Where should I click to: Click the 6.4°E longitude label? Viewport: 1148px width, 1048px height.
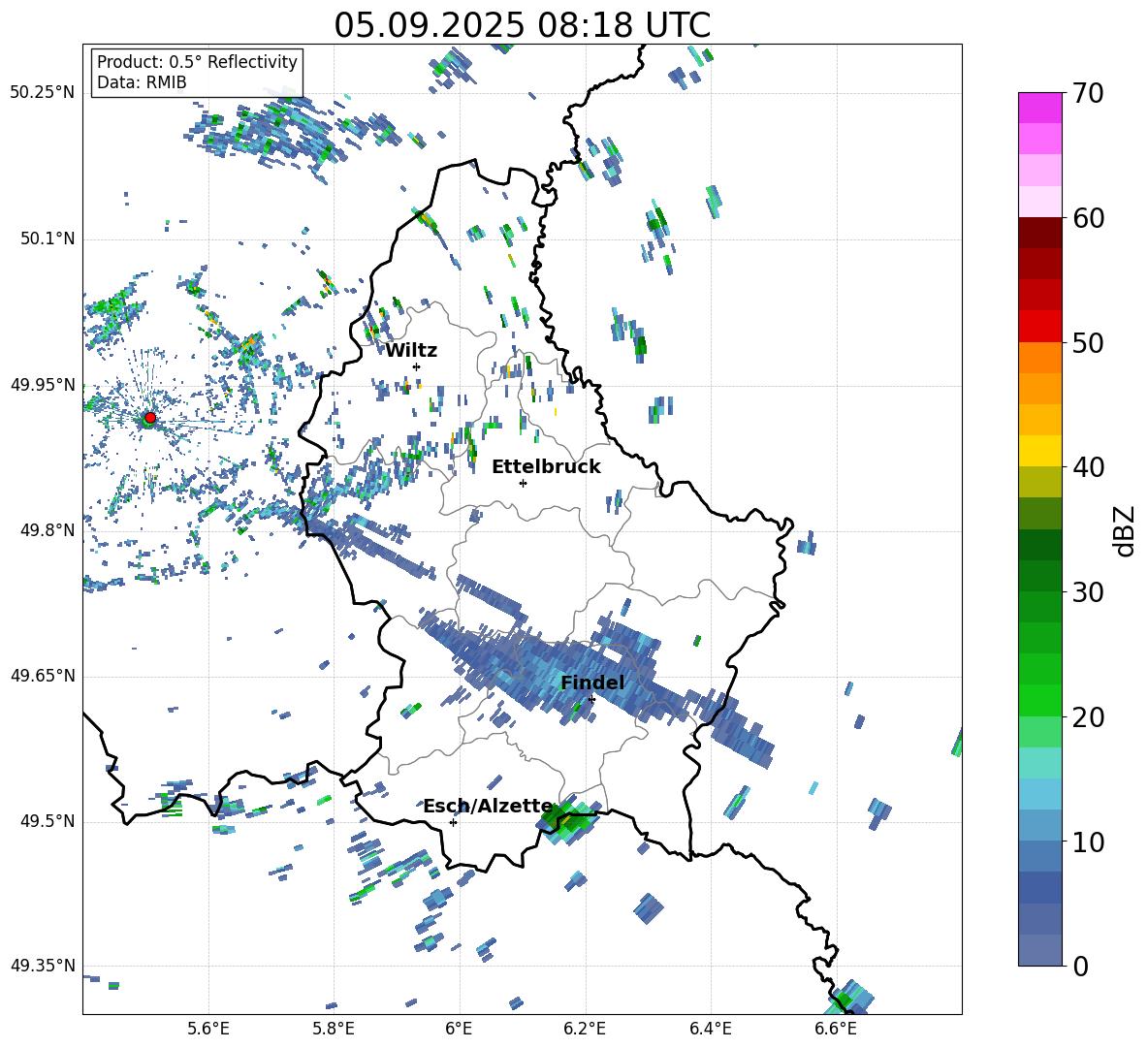coord(710,1029)
